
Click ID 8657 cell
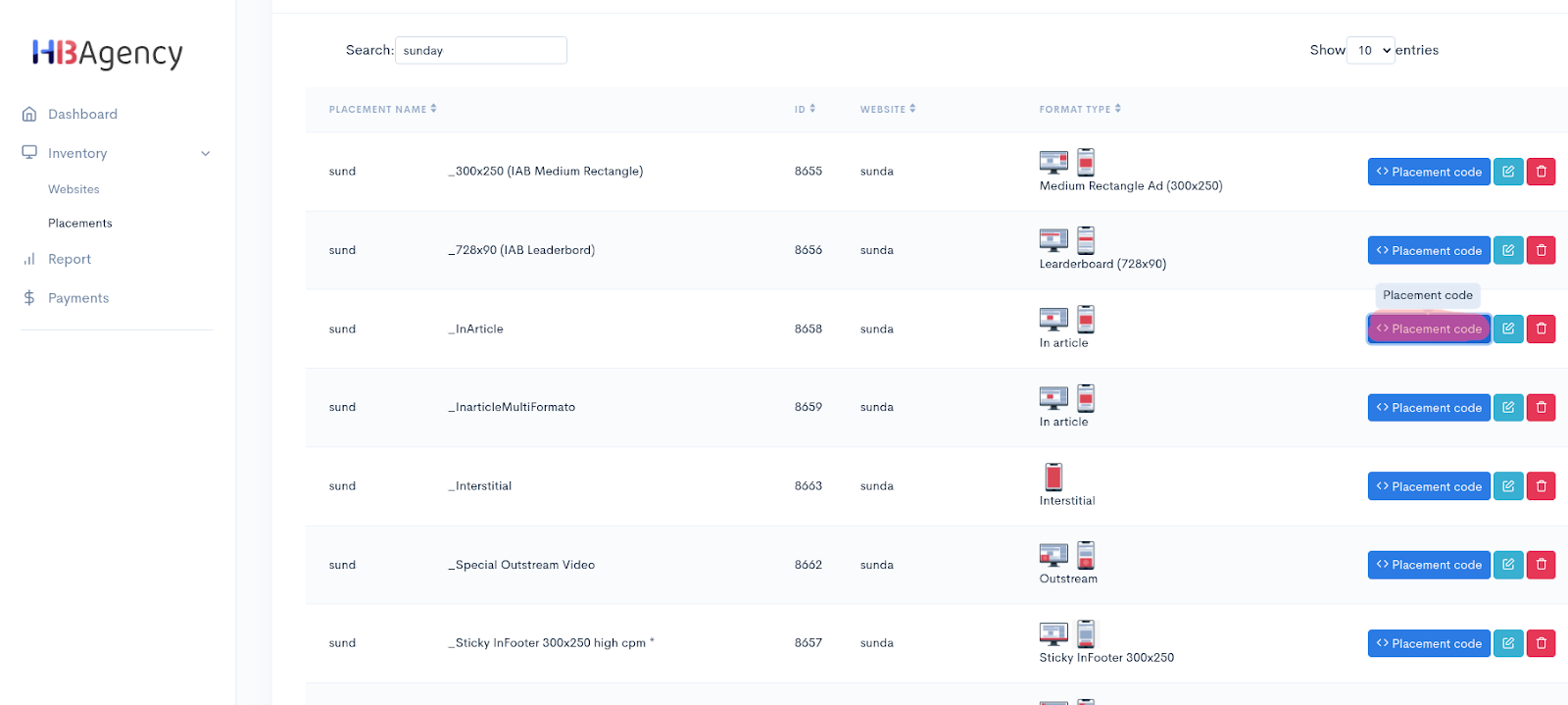(808, 643)
